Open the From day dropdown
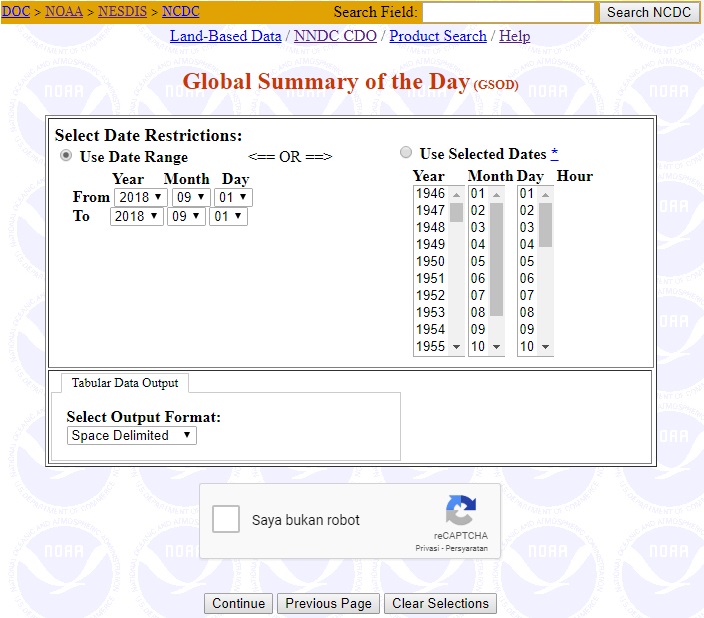 click(x=233, y=197)
